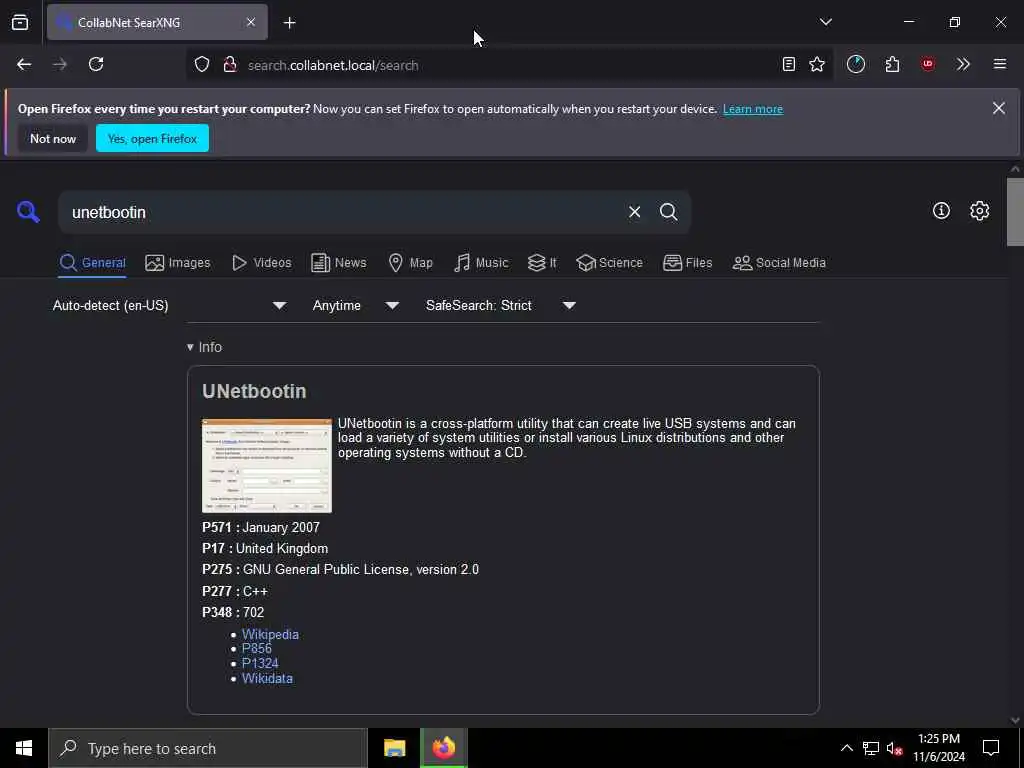The image size is (1024, 768).
Task: Dismiss the Firefox startup notification
Action: (x=999, y=108)
